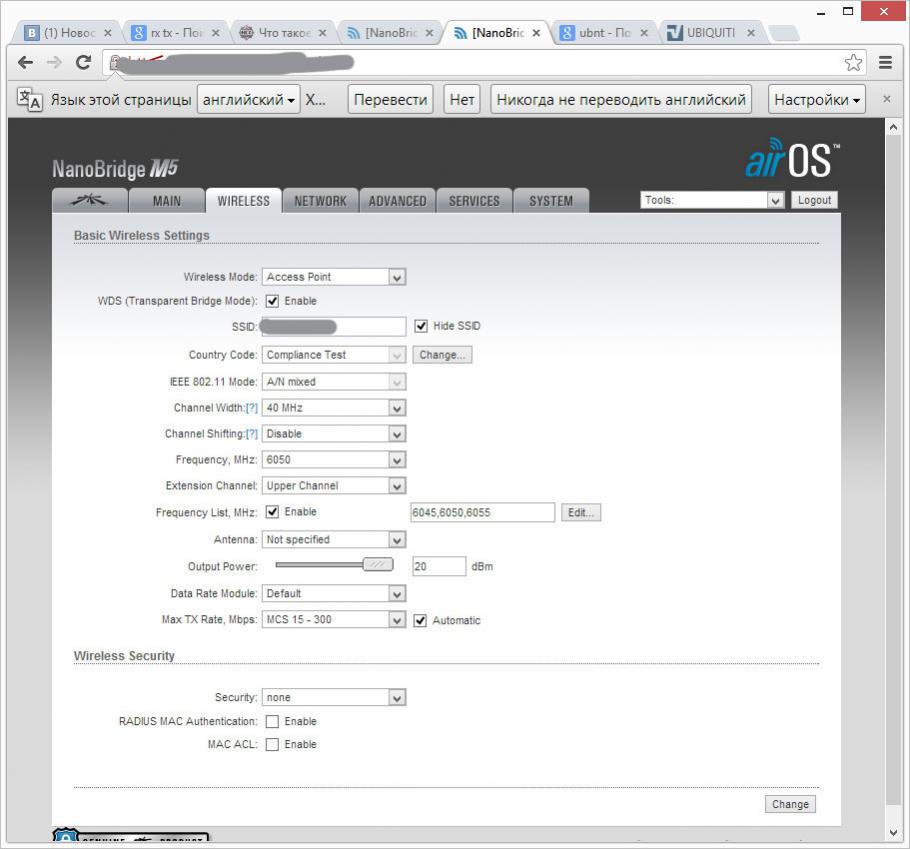Screen dimensions: 910x849
Task: Switch to the NETWORK tab
Action: tap(320, 201)
